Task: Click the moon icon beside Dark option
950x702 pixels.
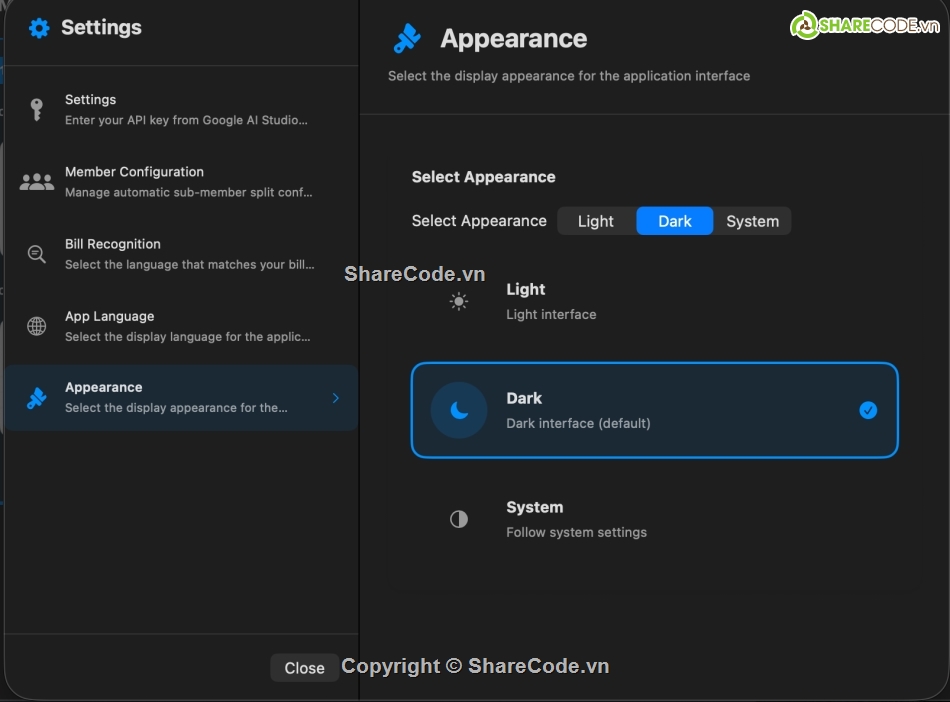Action: pyautogui.click(x=458, y=410)
